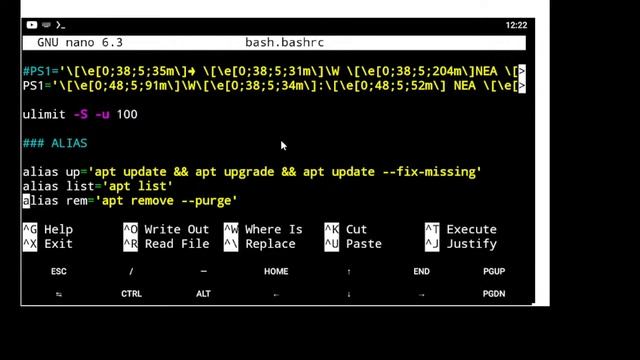Tap the slash extra key

click(x=131, y=271)
